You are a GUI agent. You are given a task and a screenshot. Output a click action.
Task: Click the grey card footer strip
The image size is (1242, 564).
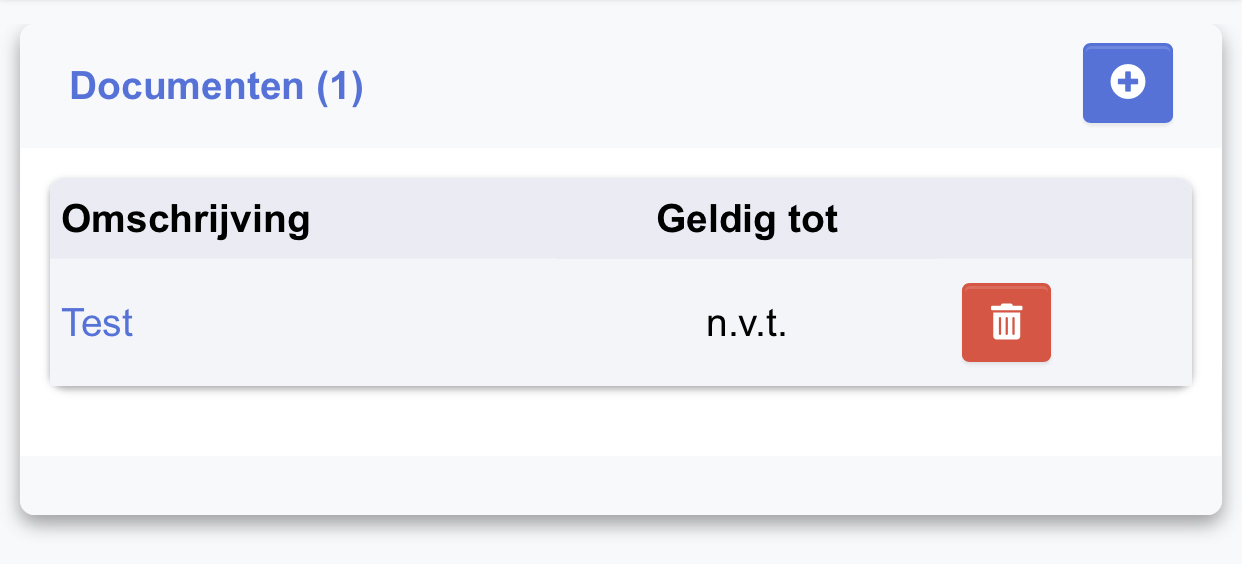point(621,485)
